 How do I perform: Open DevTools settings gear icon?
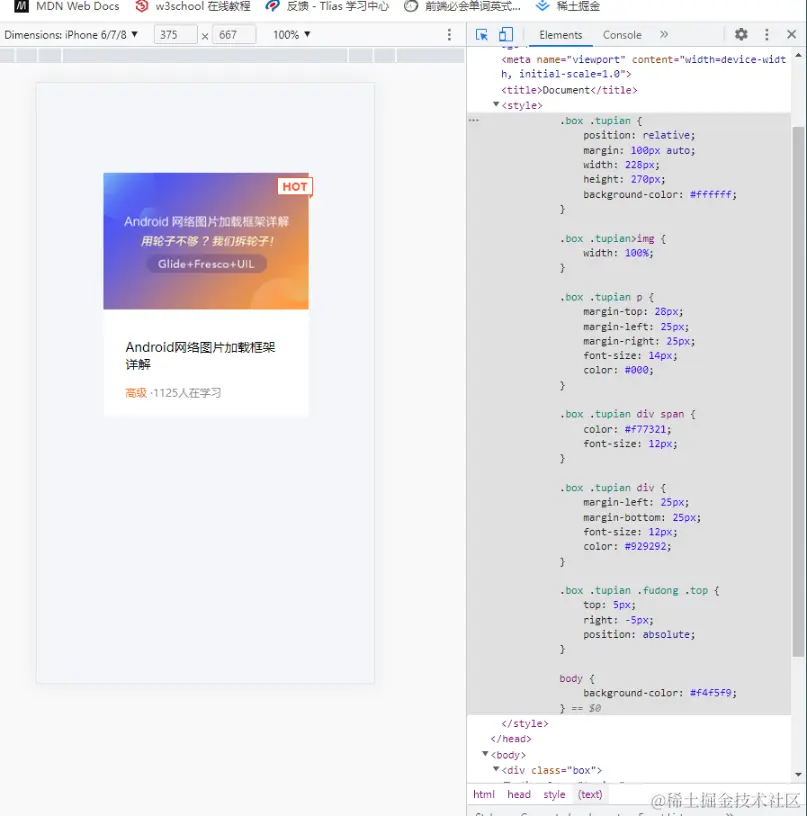(x=740, y=33)
